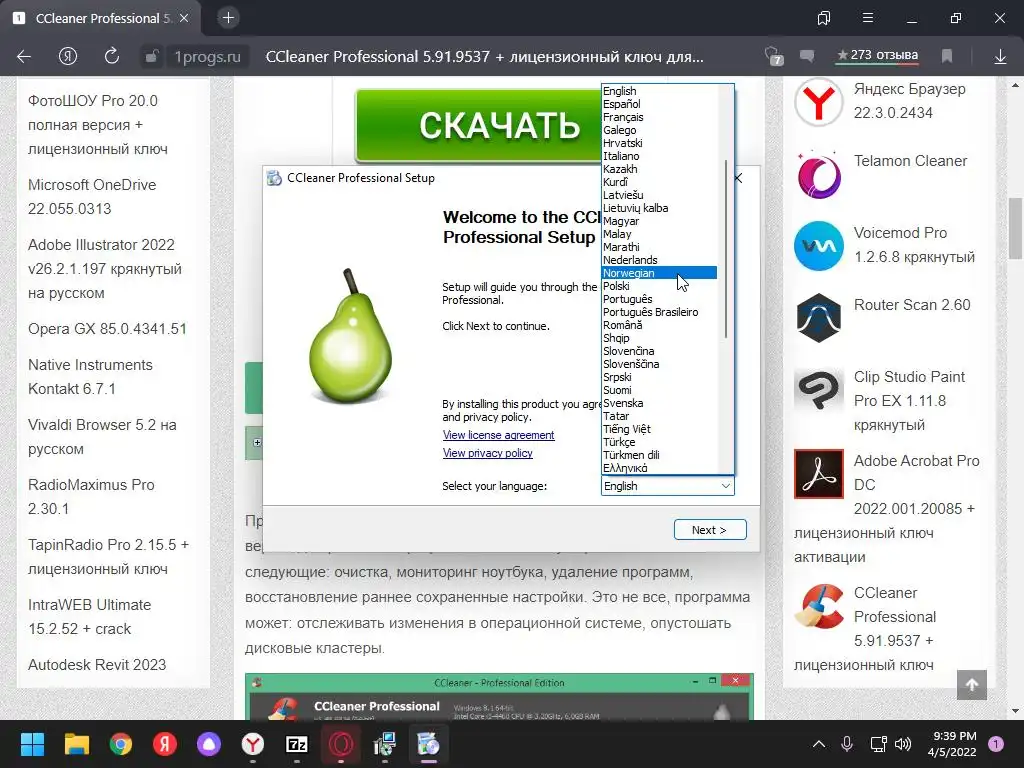The width and height of the screenshot is (1024, 768).
Task: Open 7-Zip from taskbar
Action: pos(296,744)
